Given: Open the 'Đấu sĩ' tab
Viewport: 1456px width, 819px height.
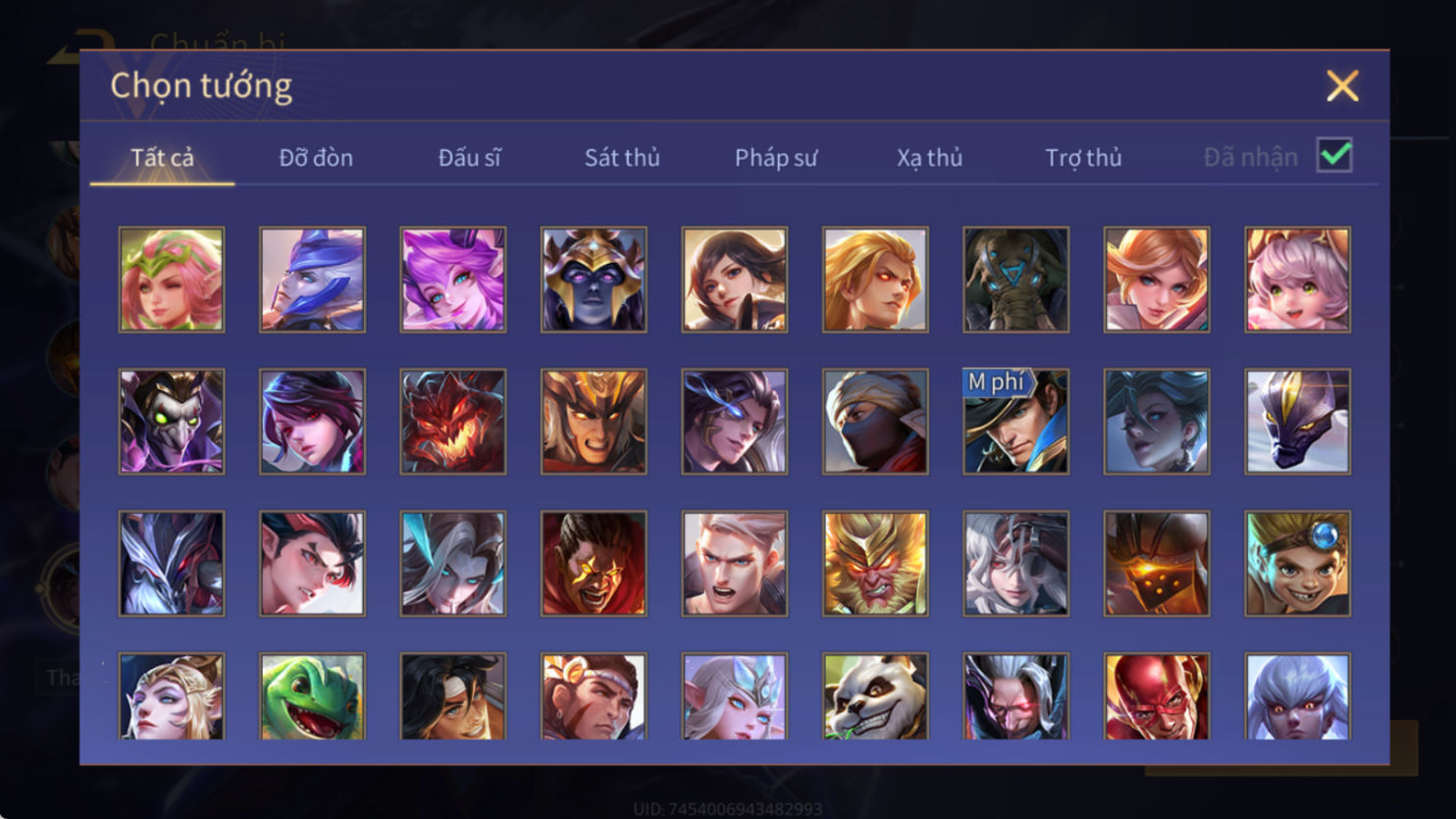Looking at the screenshot, I should point(469,157).
